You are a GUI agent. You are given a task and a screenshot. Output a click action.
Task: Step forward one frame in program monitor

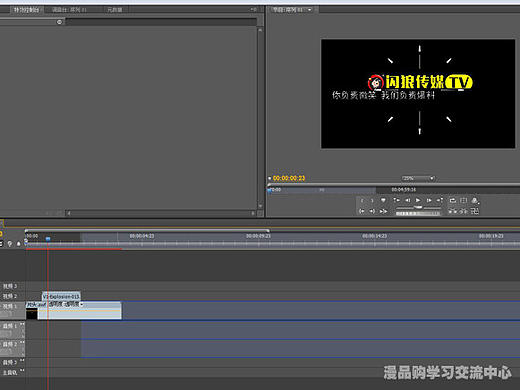pos(429,200)
